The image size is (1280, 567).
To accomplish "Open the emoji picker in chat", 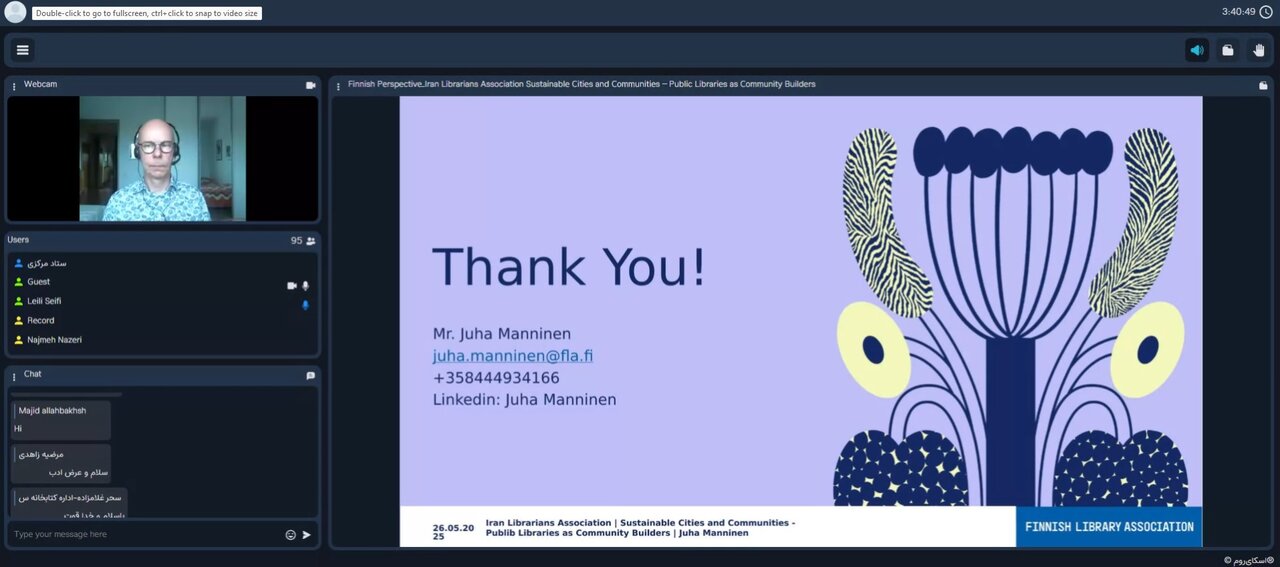I will 291,535.
